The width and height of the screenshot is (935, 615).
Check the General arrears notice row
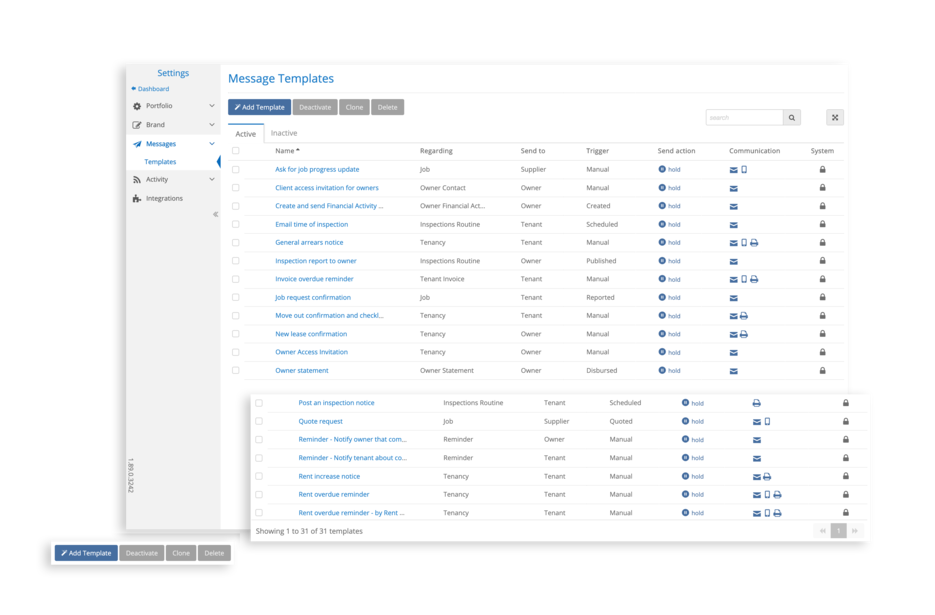click(236, 243)
